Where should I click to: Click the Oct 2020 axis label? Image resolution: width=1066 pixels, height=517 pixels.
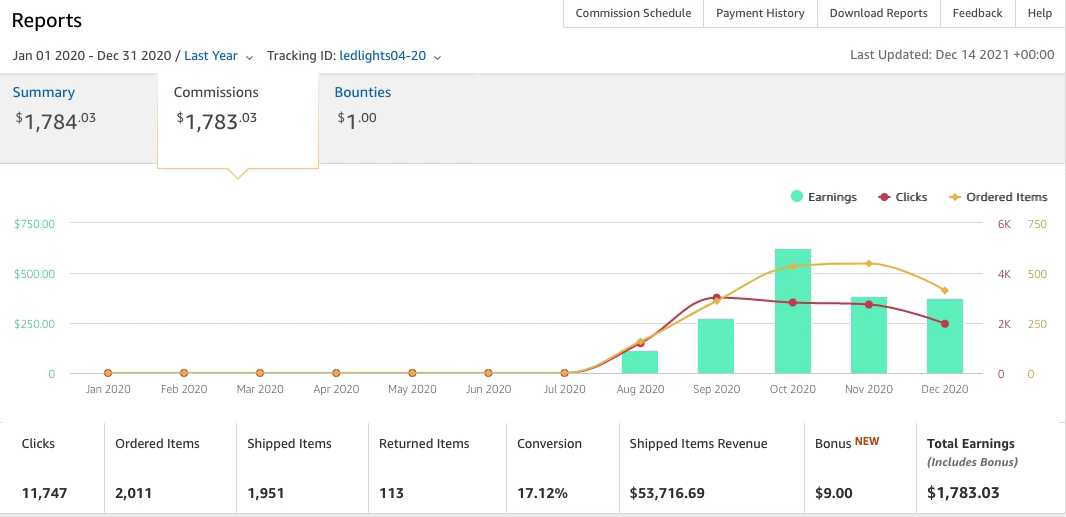(x=793, y=389)
